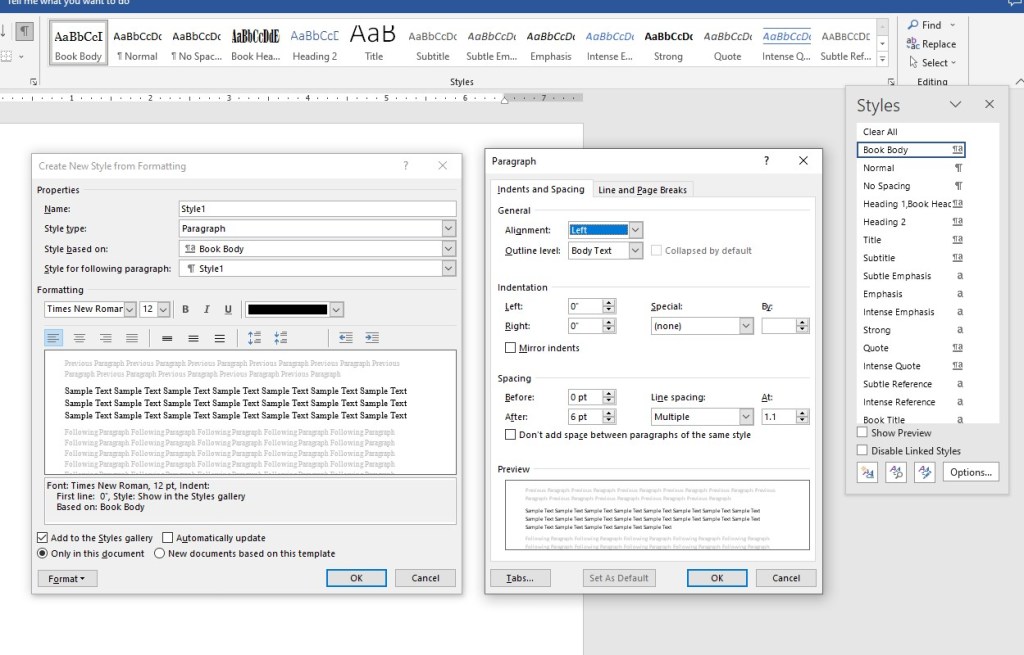The image size is (1024, 655).
Task: Click the Bold formatting button
Action: point(186,310)
